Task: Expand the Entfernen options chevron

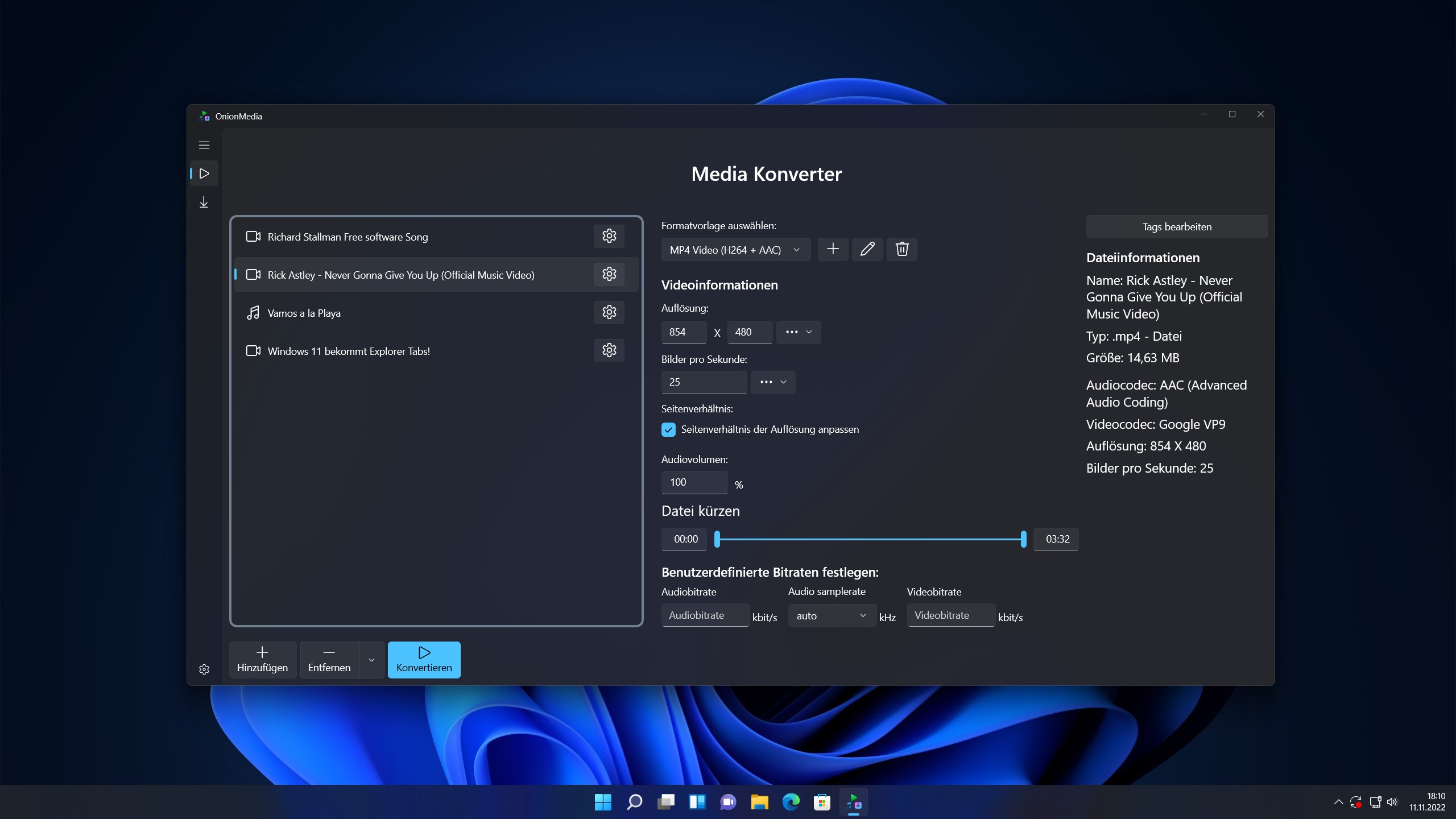Action: coord(372,660)
